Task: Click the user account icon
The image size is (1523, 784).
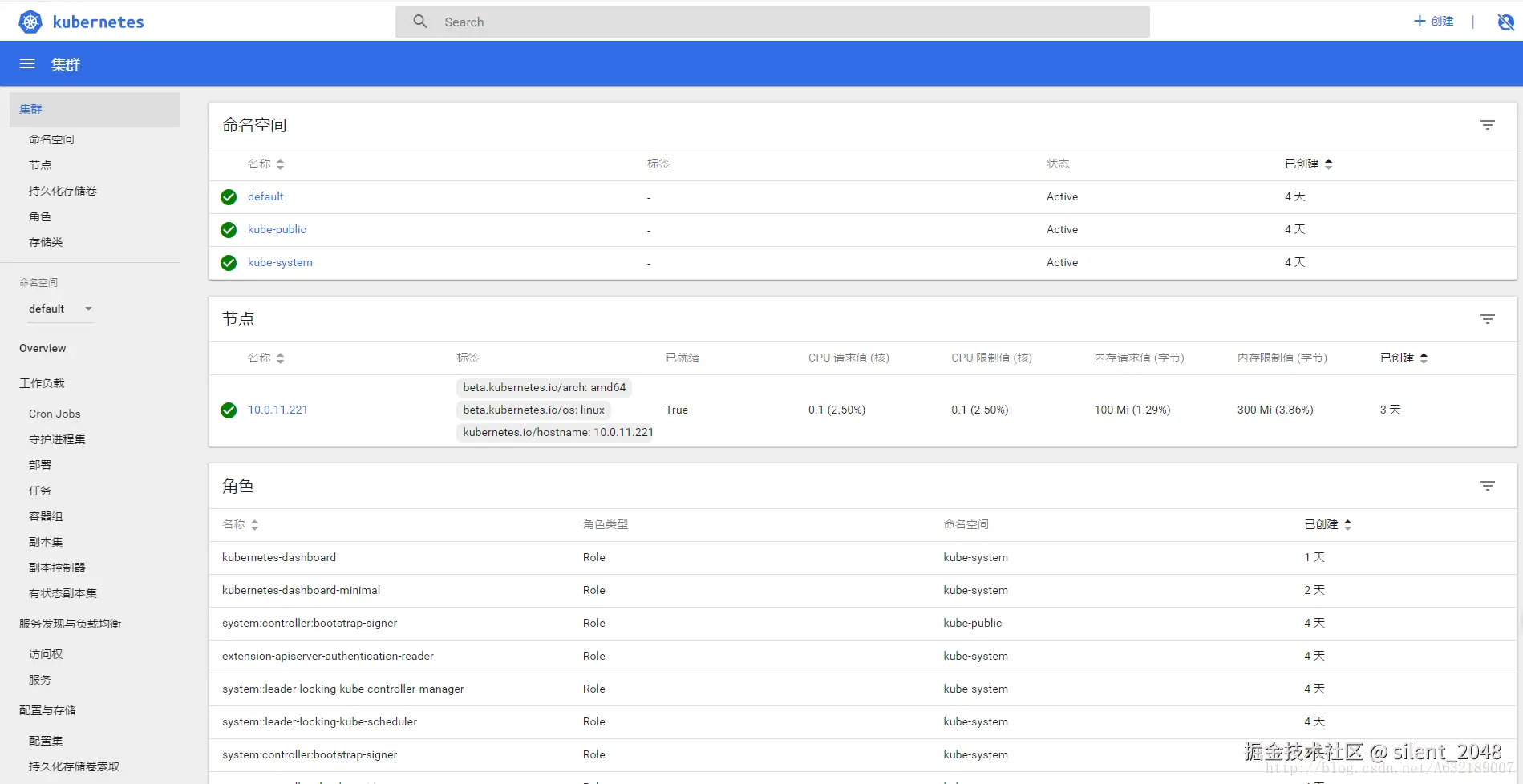Action: pyautogui.click(x=1505, y=22)
